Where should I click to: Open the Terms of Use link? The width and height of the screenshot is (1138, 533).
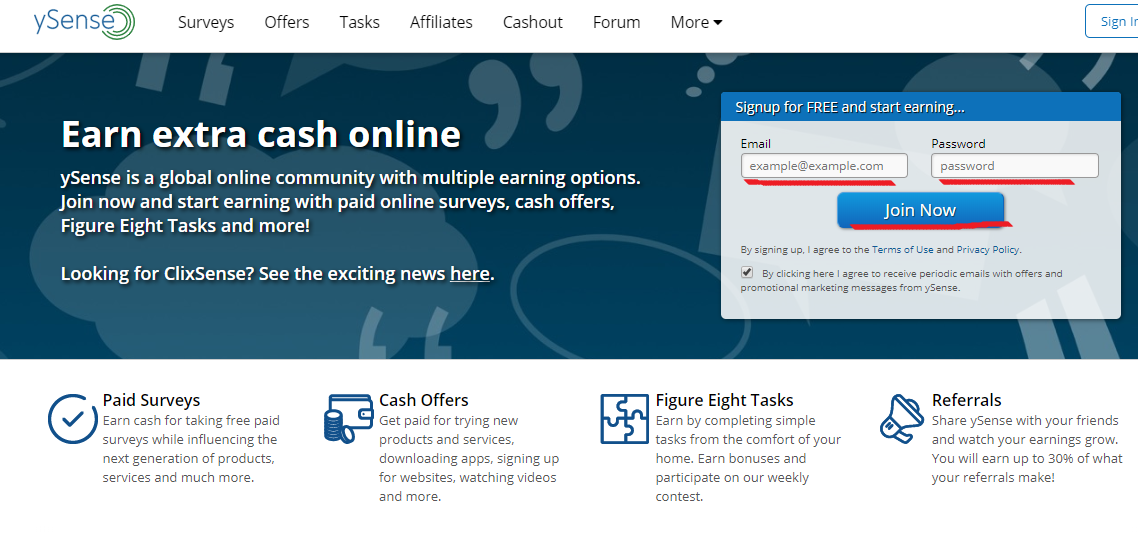(x=902, y=249)
